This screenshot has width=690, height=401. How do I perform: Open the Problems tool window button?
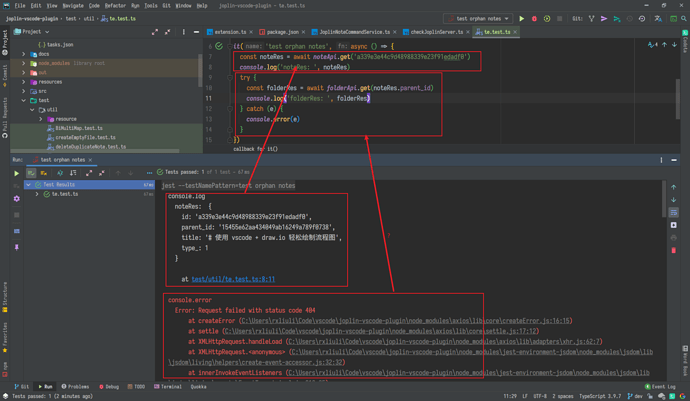coord(75,386)
